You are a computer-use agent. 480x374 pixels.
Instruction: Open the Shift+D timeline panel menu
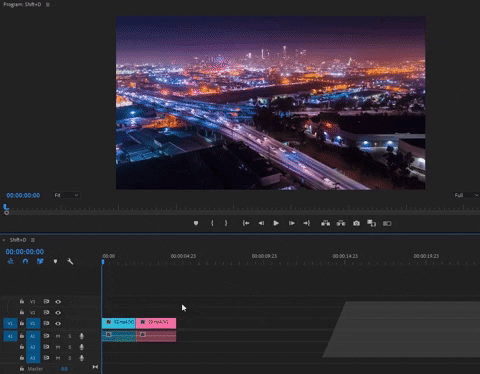pos(33,240)
